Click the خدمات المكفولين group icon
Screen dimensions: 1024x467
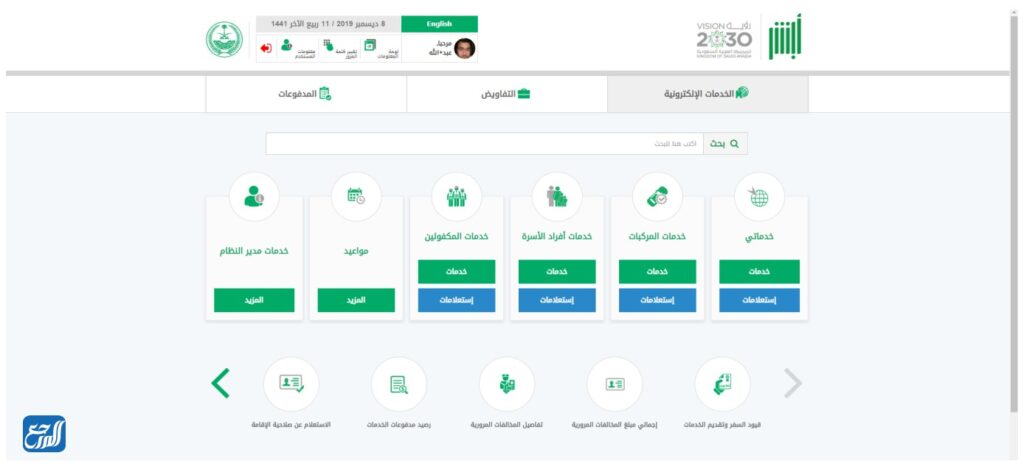(x=456, y=197)
